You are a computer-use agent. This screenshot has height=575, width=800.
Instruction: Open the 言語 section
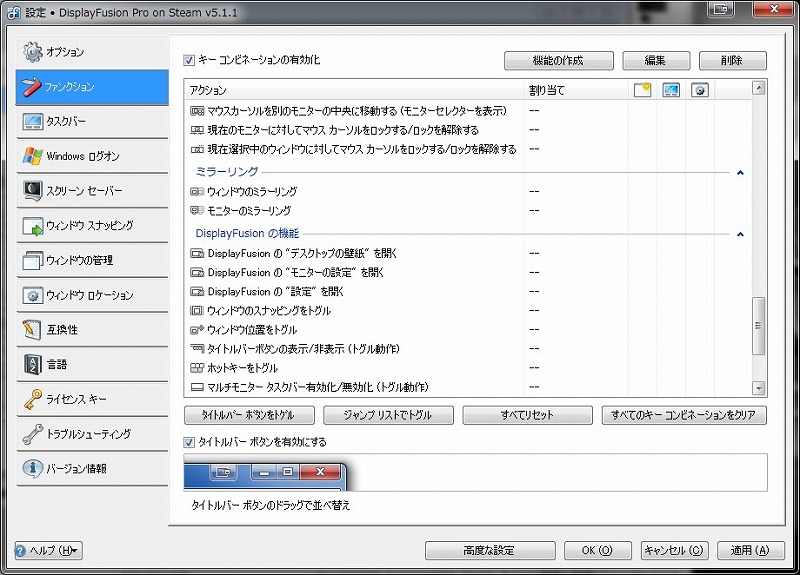[92, 364]
